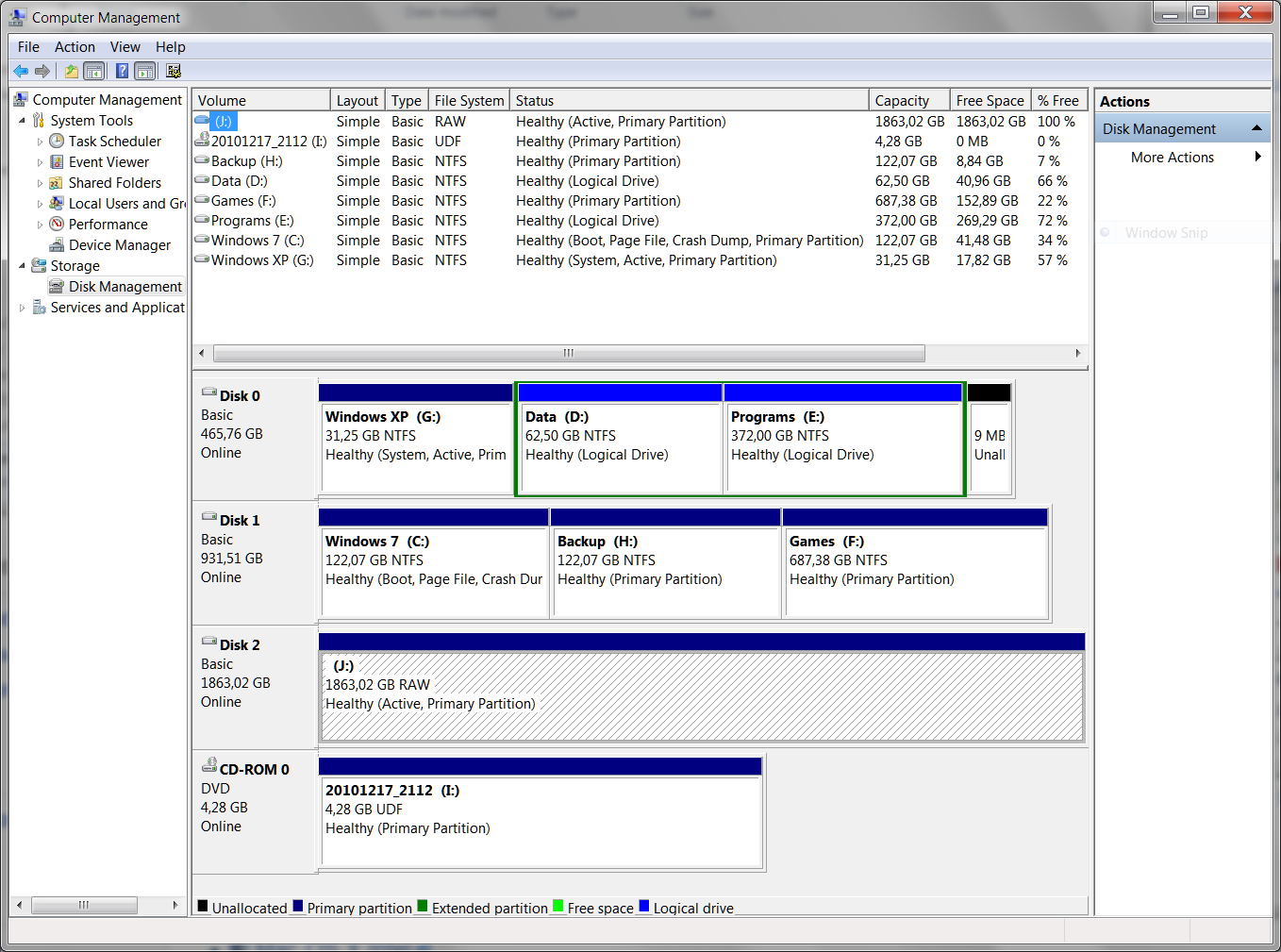This screenshot has height=952, width=1281.
Task: Select the 9 MB unallocated block
Action: click(990, 438)
